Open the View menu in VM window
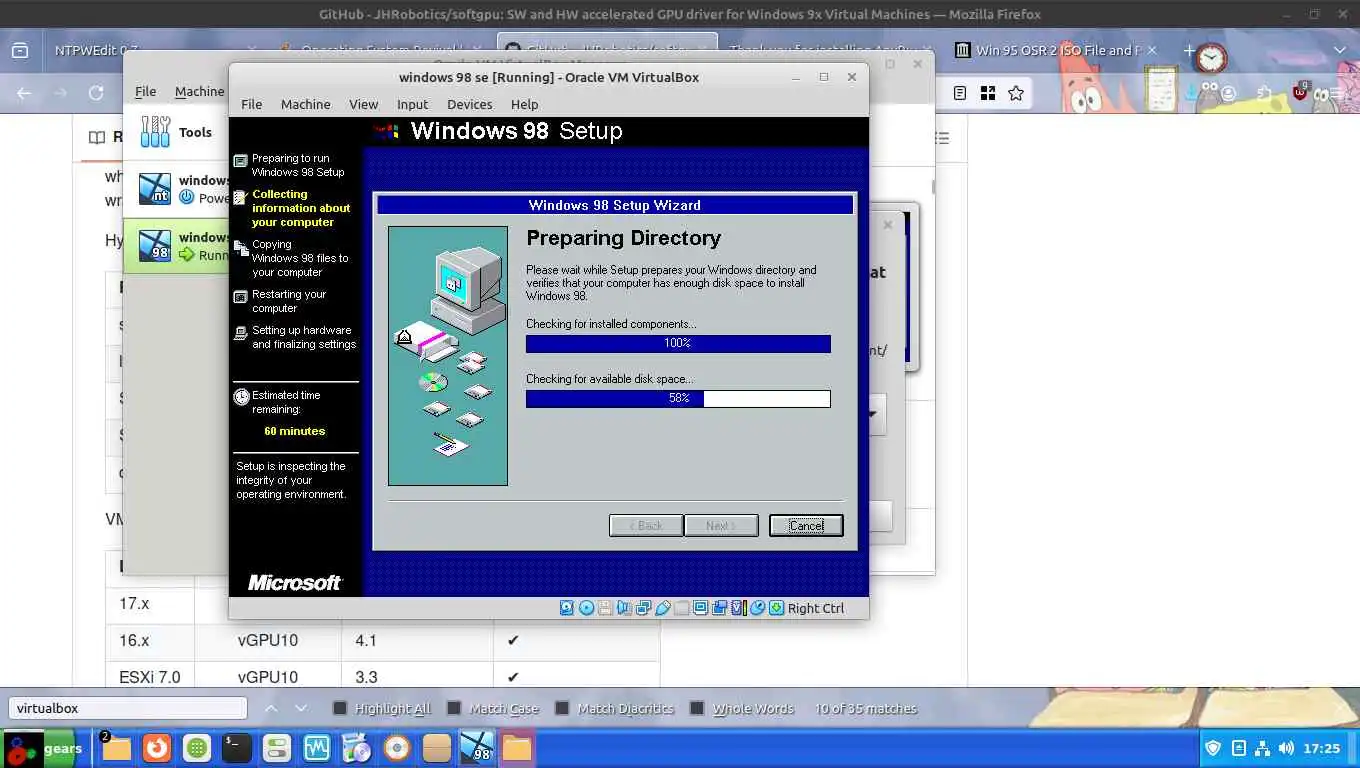 (x=363, y=104)
